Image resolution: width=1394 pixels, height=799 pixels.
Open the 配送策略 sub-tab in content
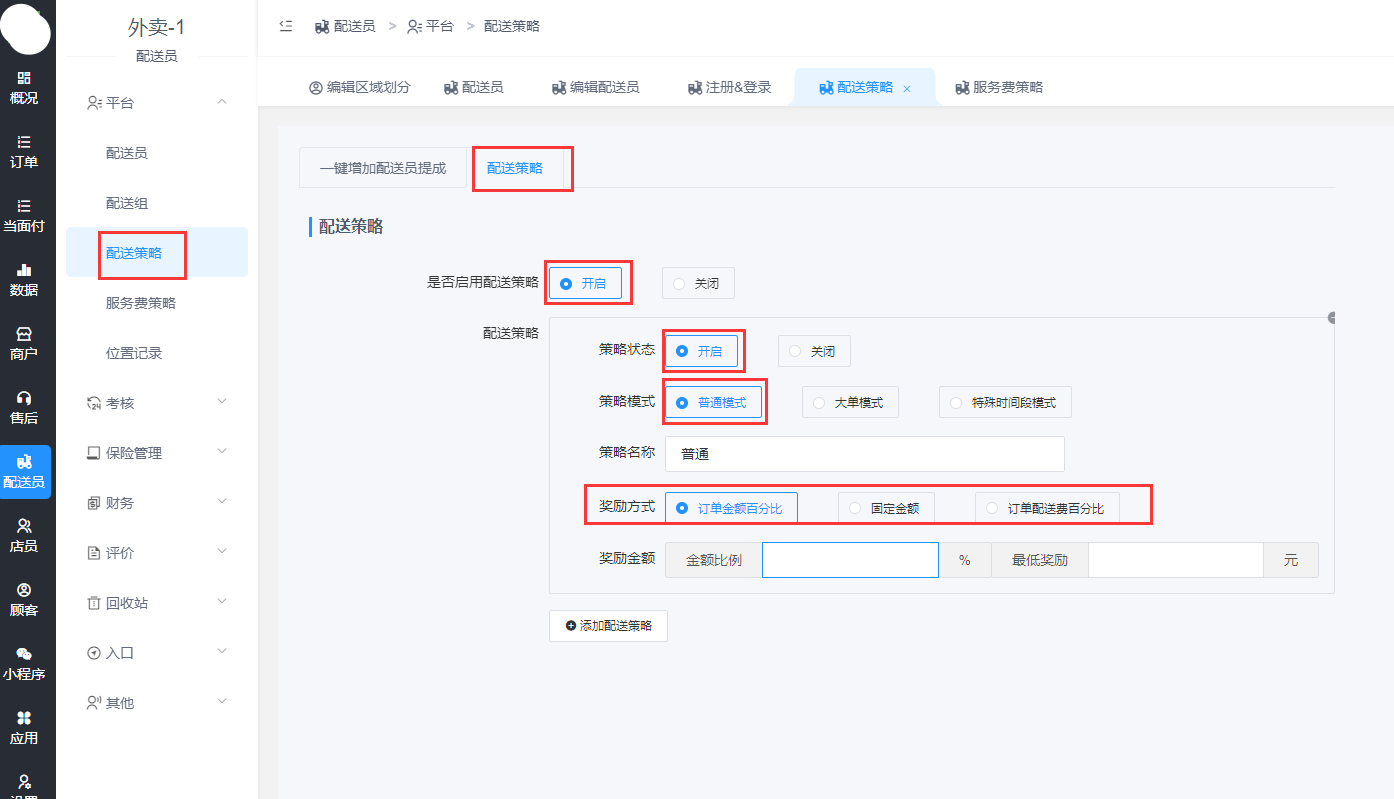515,168
